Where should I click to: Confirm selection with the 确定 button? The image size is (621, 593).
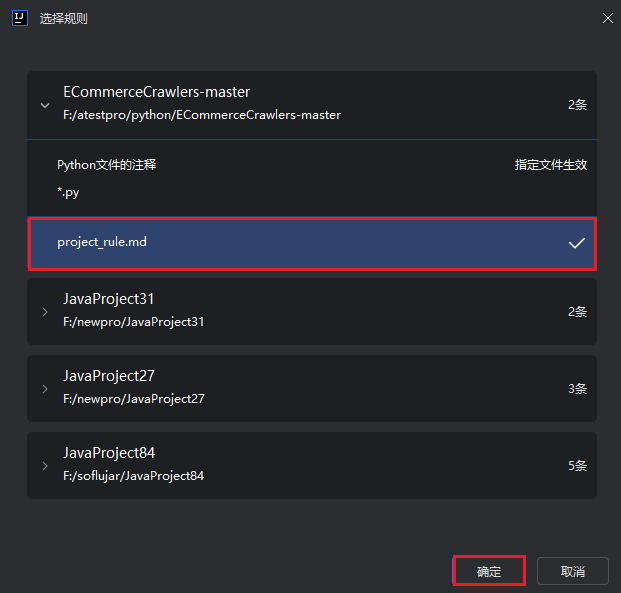489,571
